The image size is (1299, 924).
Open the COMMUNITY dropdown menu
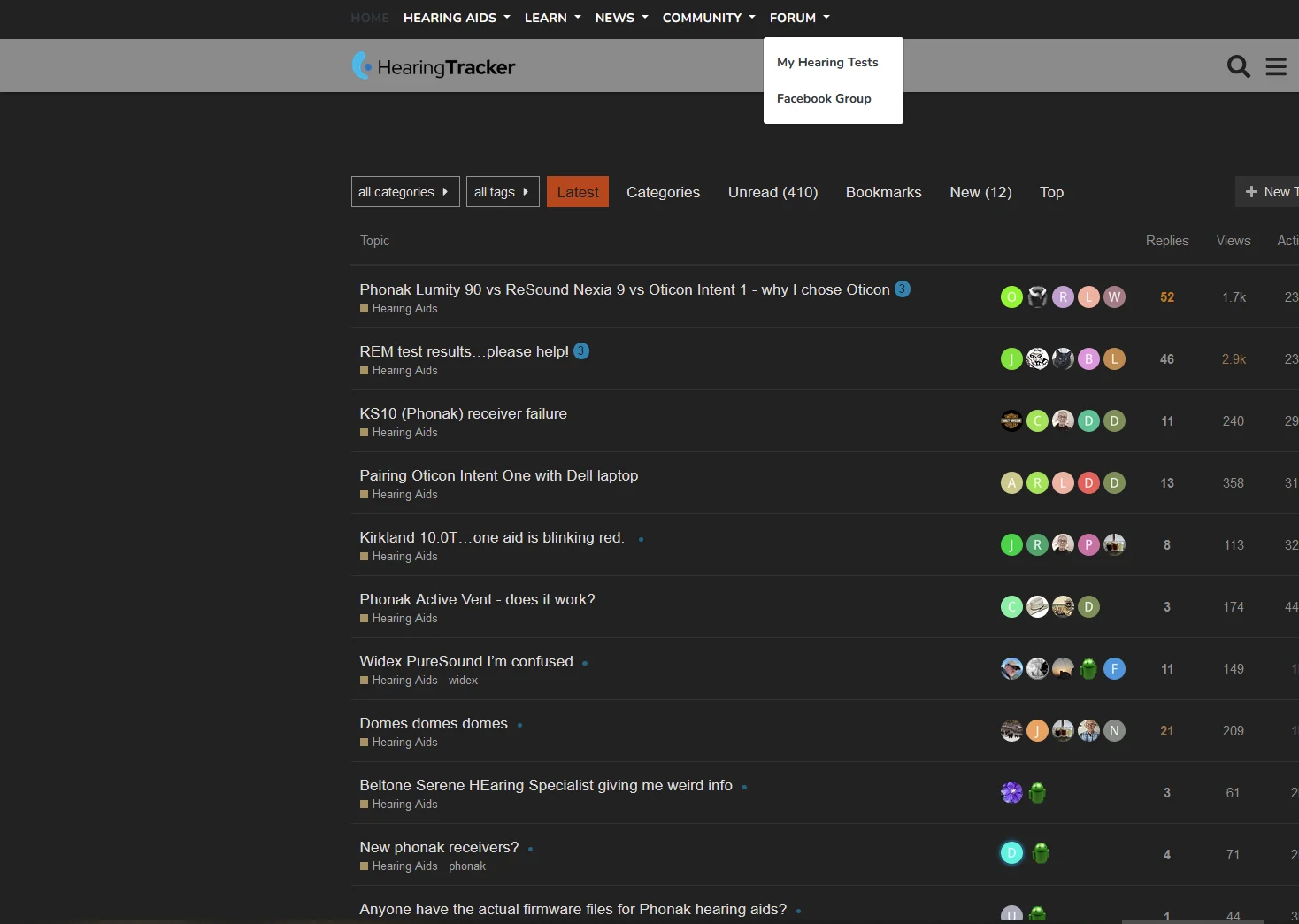pyautogui.click(x=709, y=18)
